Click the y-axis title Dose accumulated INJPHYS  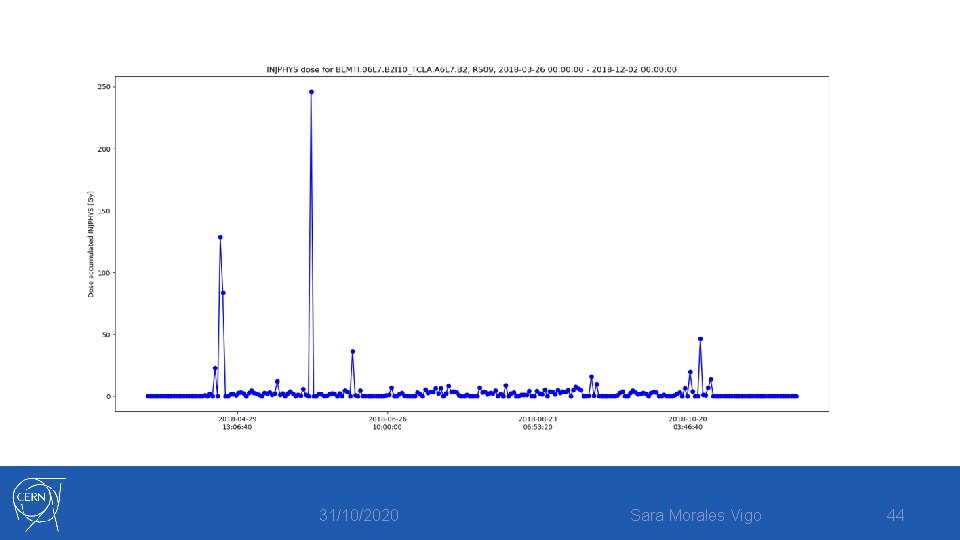(x=91, y=244)
